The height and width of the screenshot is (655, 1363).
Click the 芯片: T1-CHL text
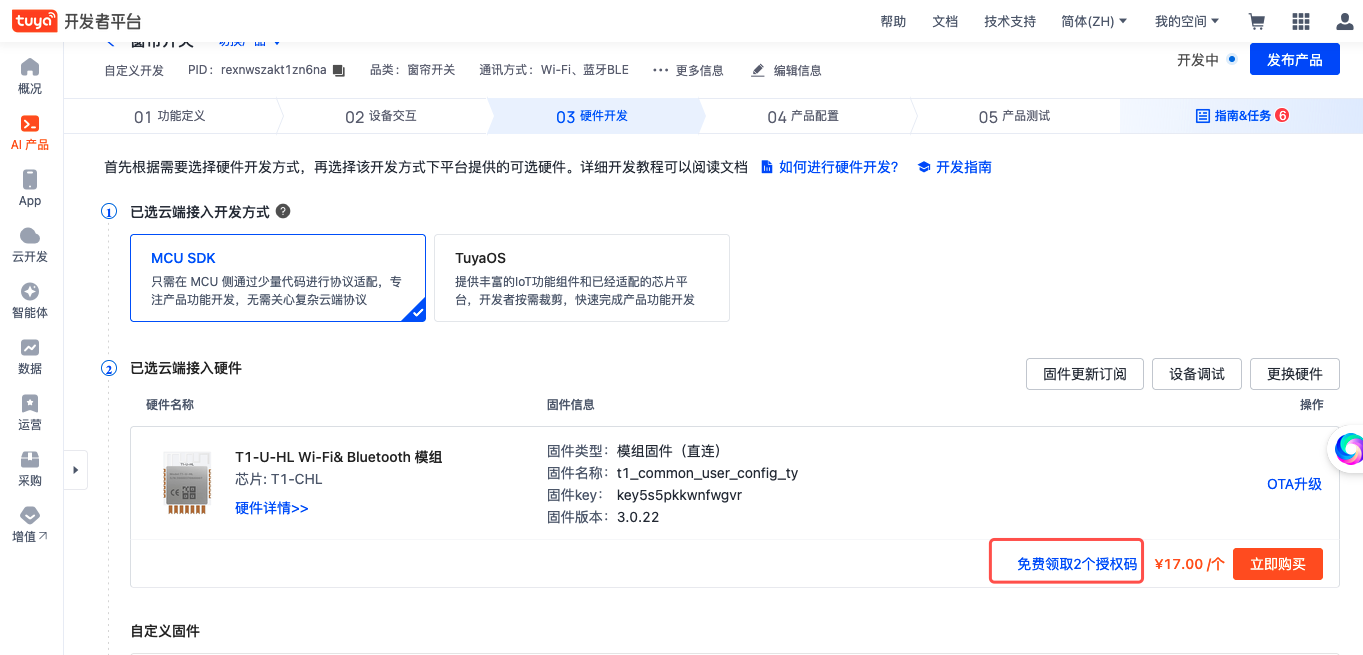(x=279, y=479)
